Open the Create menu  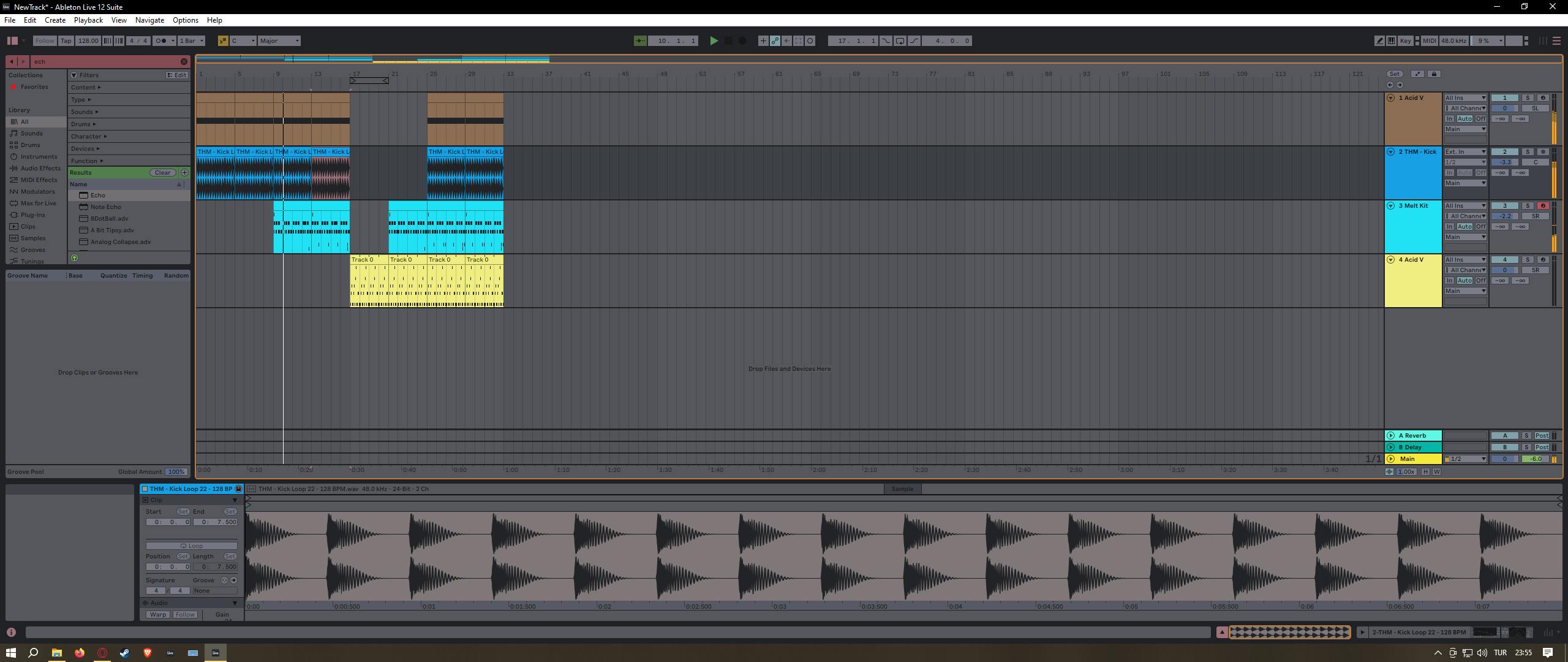coord(55,20)
